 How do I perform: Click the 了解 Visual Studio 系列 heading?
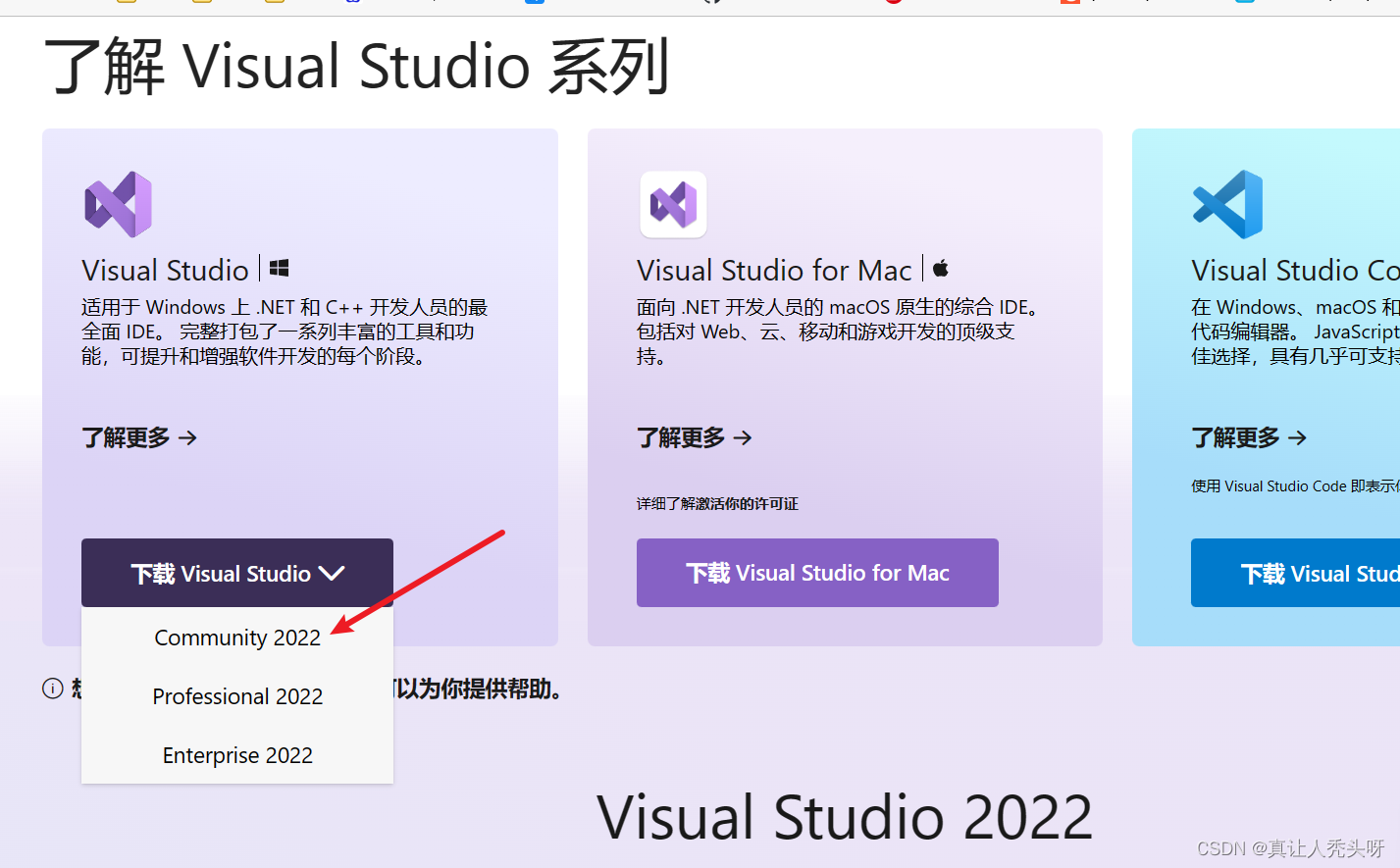tap(357, 67)
